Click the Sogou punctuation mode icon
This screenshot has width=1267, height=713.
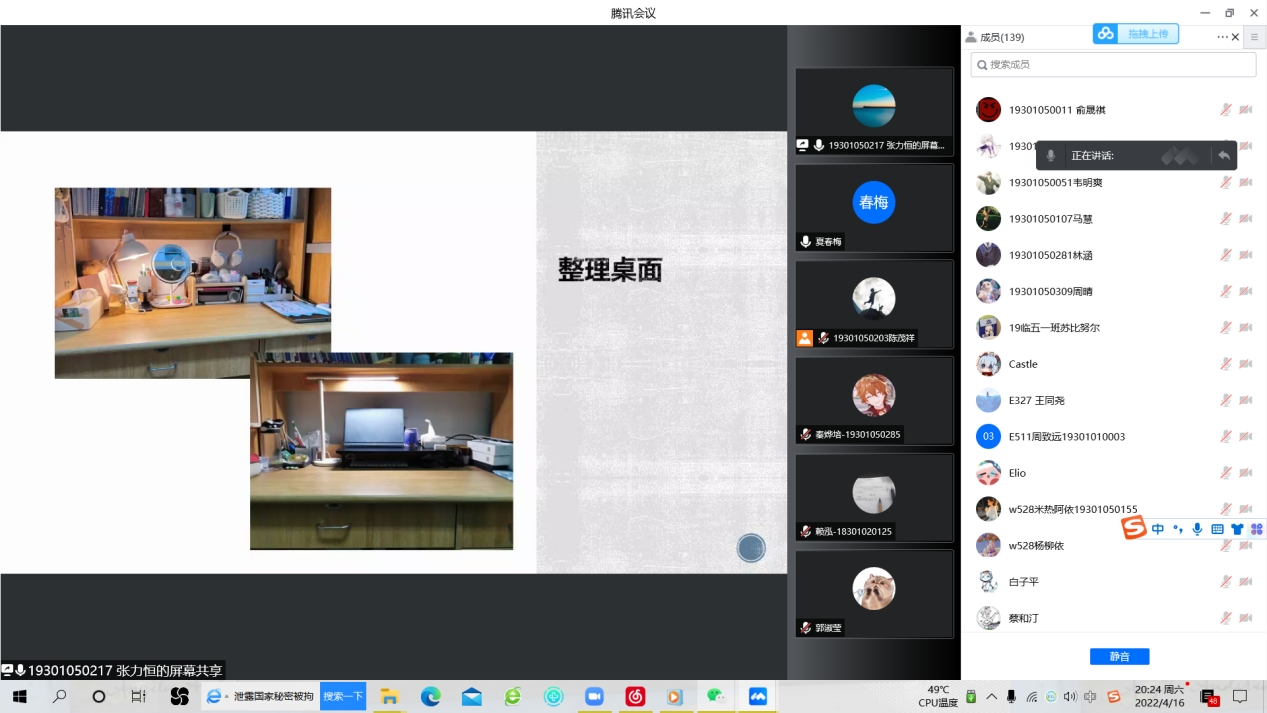point(1178,529)
